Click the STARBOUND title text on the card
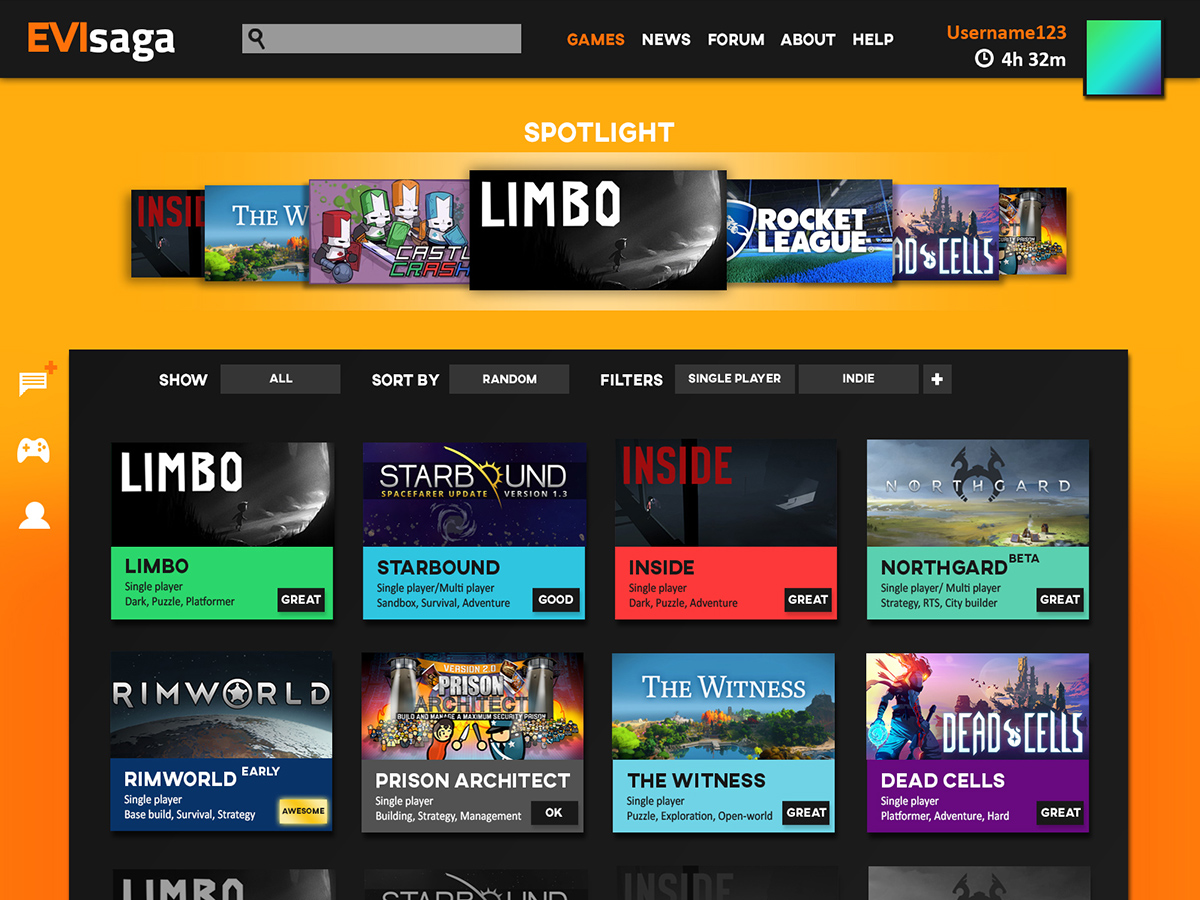 point(438,568)
